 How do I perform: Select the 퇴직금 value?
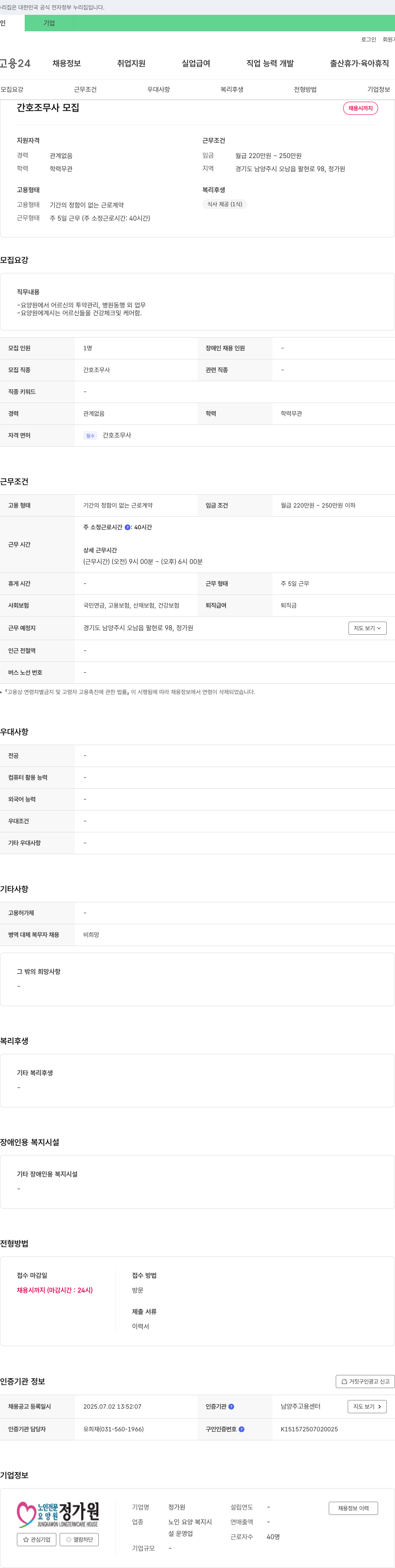288,606
